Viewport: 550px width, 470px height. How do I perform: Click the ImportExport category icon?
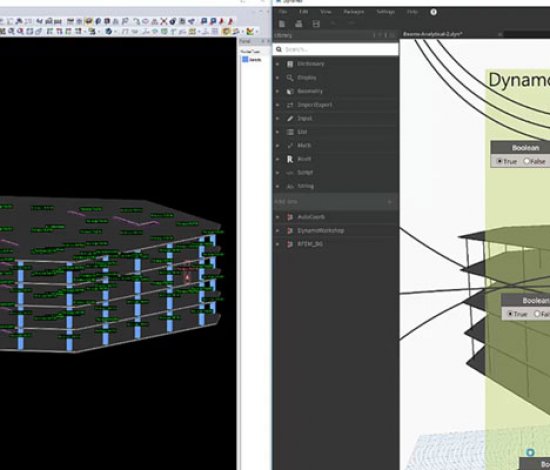(x=290, y=105)
